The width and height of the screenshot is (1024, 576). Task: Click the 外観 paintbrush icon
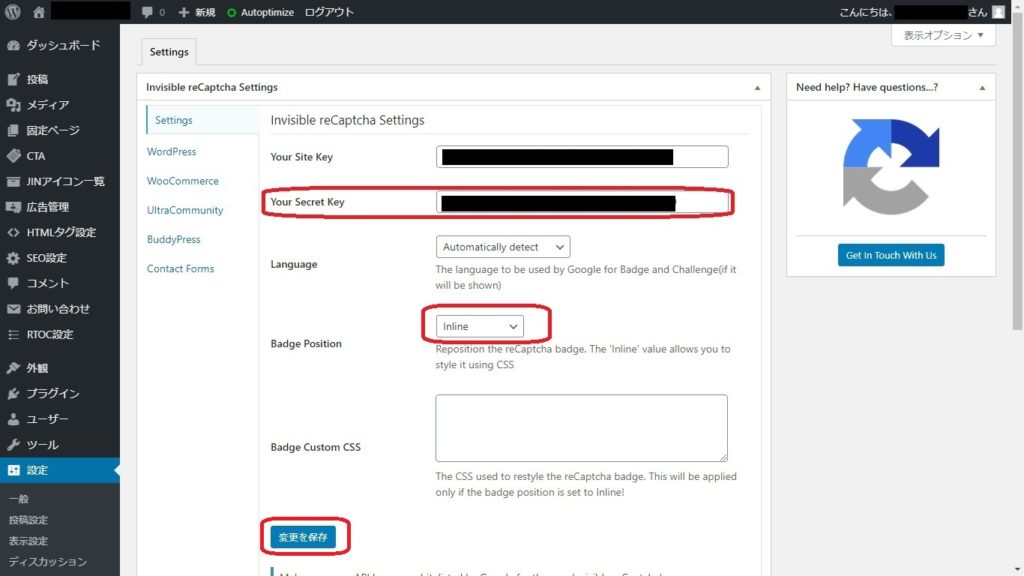[13, 368]
